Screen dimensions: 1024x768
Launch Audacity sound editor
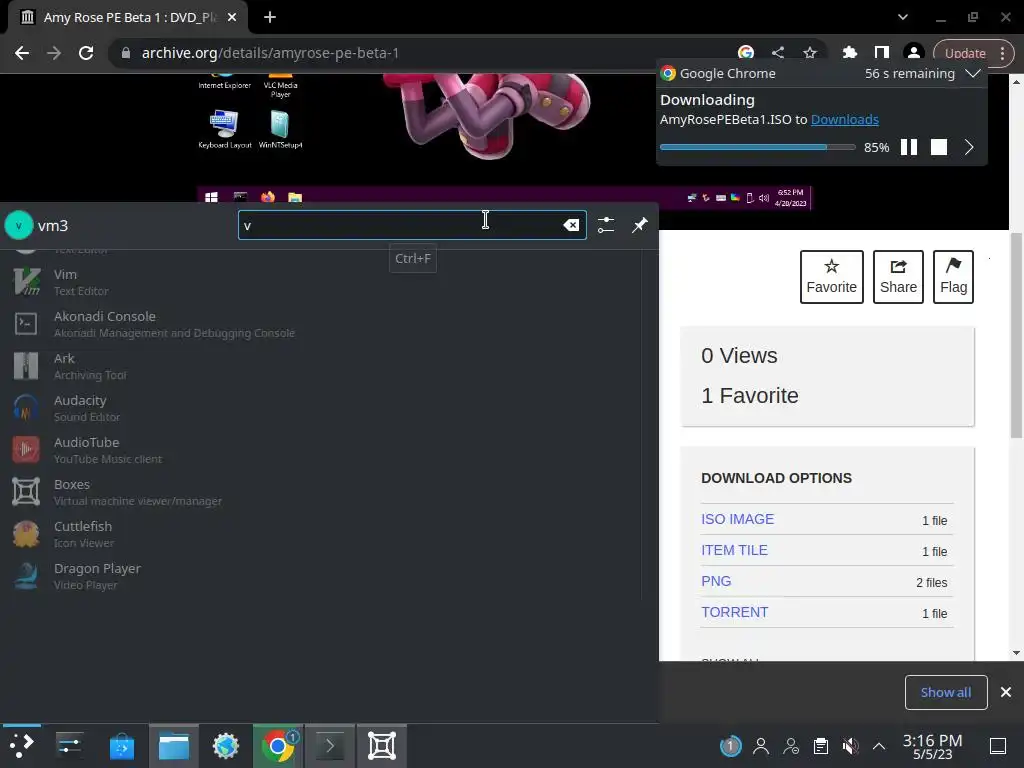[320, 408]
